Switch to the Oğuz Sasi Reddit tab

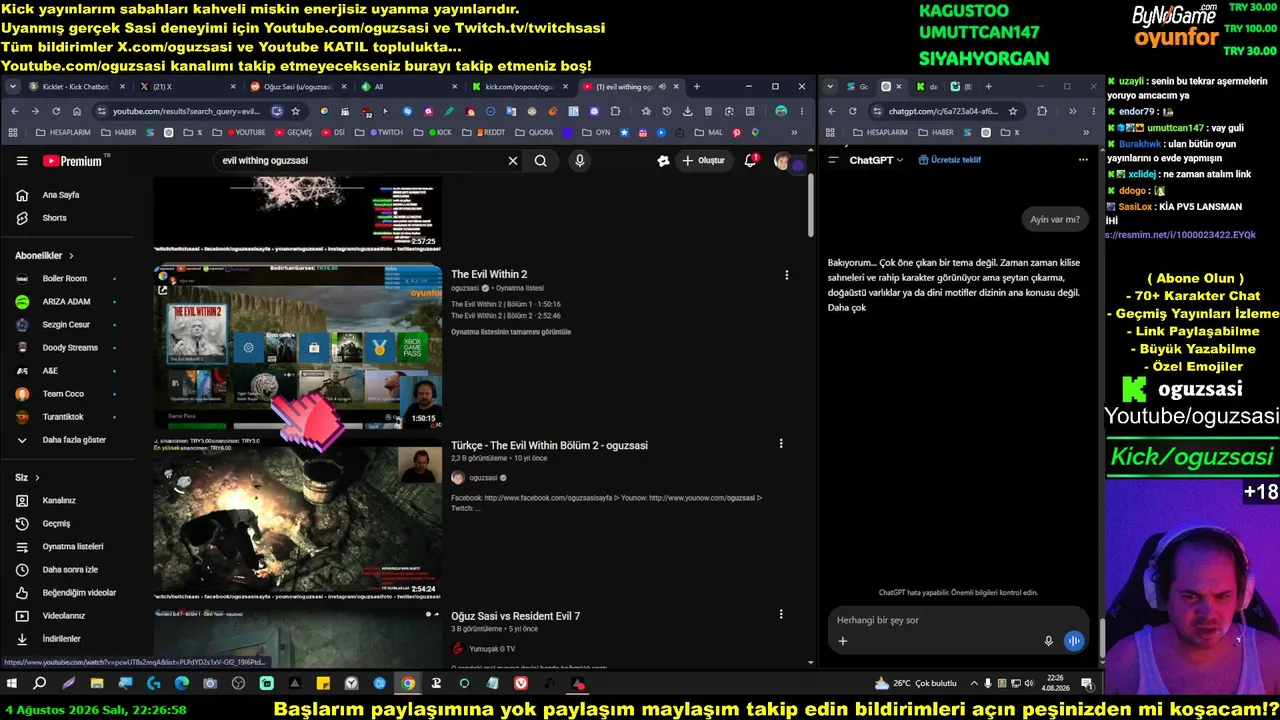[x=296, y=87]
